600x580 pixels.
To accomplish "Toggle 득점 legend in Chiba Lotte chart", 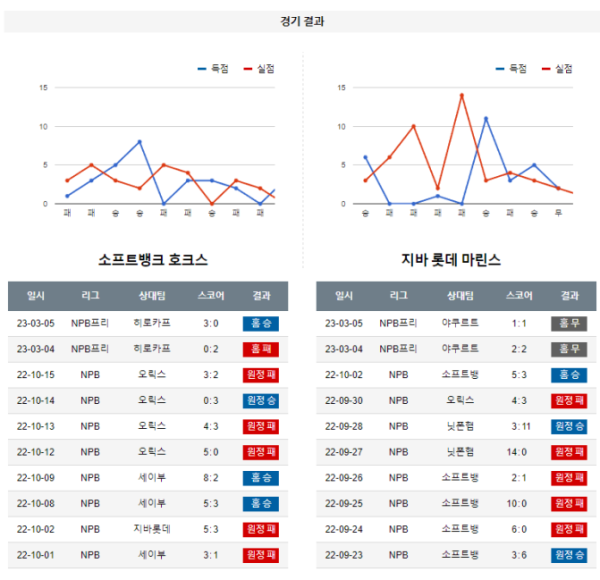I will pyautogui.click(x=511, y=69).
